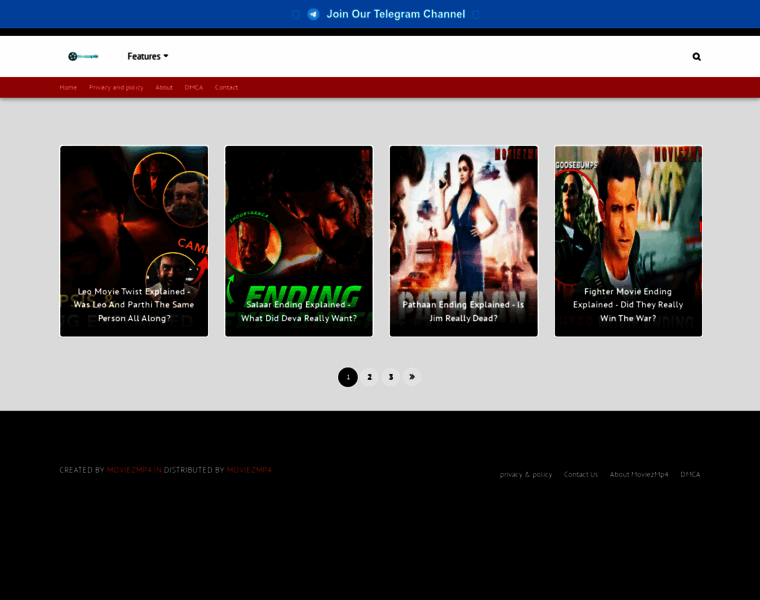Image resolution: width=760 pixels, height=600 pixels.
Task: Open Leo Movie Twist Explained post
Action: coord(134,241)
